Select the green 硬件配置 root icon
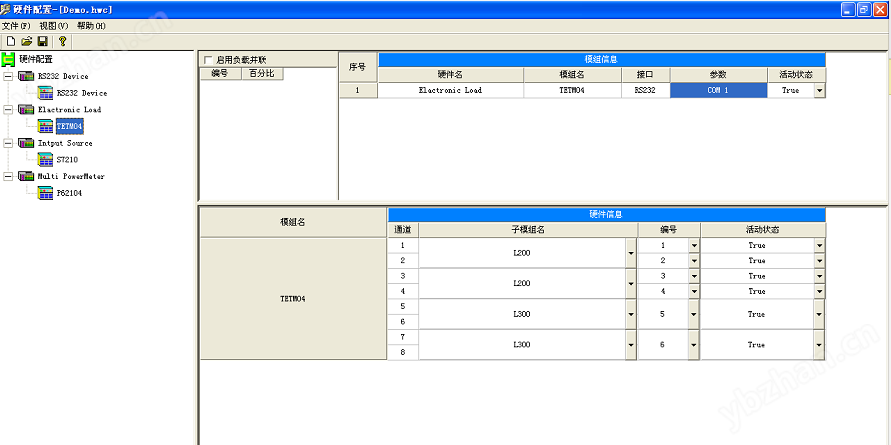The width and height of the screenshot is (891, 445). point(9,59)
